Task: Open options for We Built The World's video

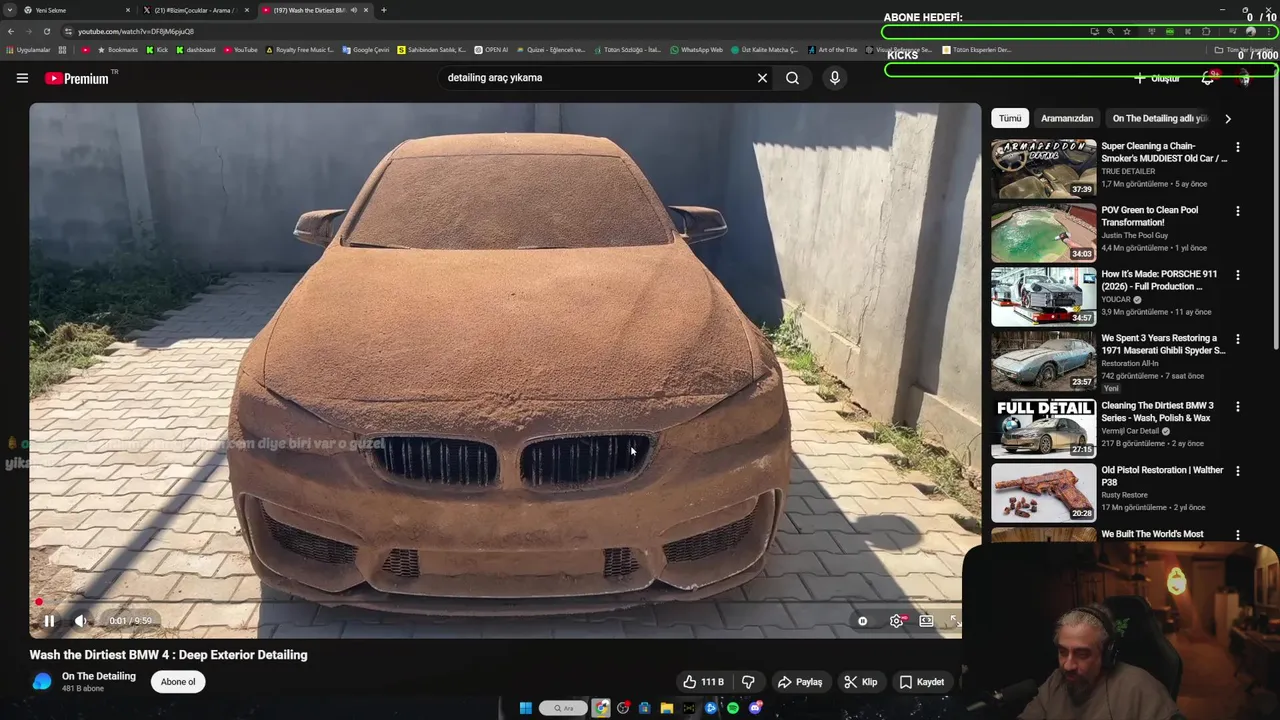Action: coord(1238,535)
